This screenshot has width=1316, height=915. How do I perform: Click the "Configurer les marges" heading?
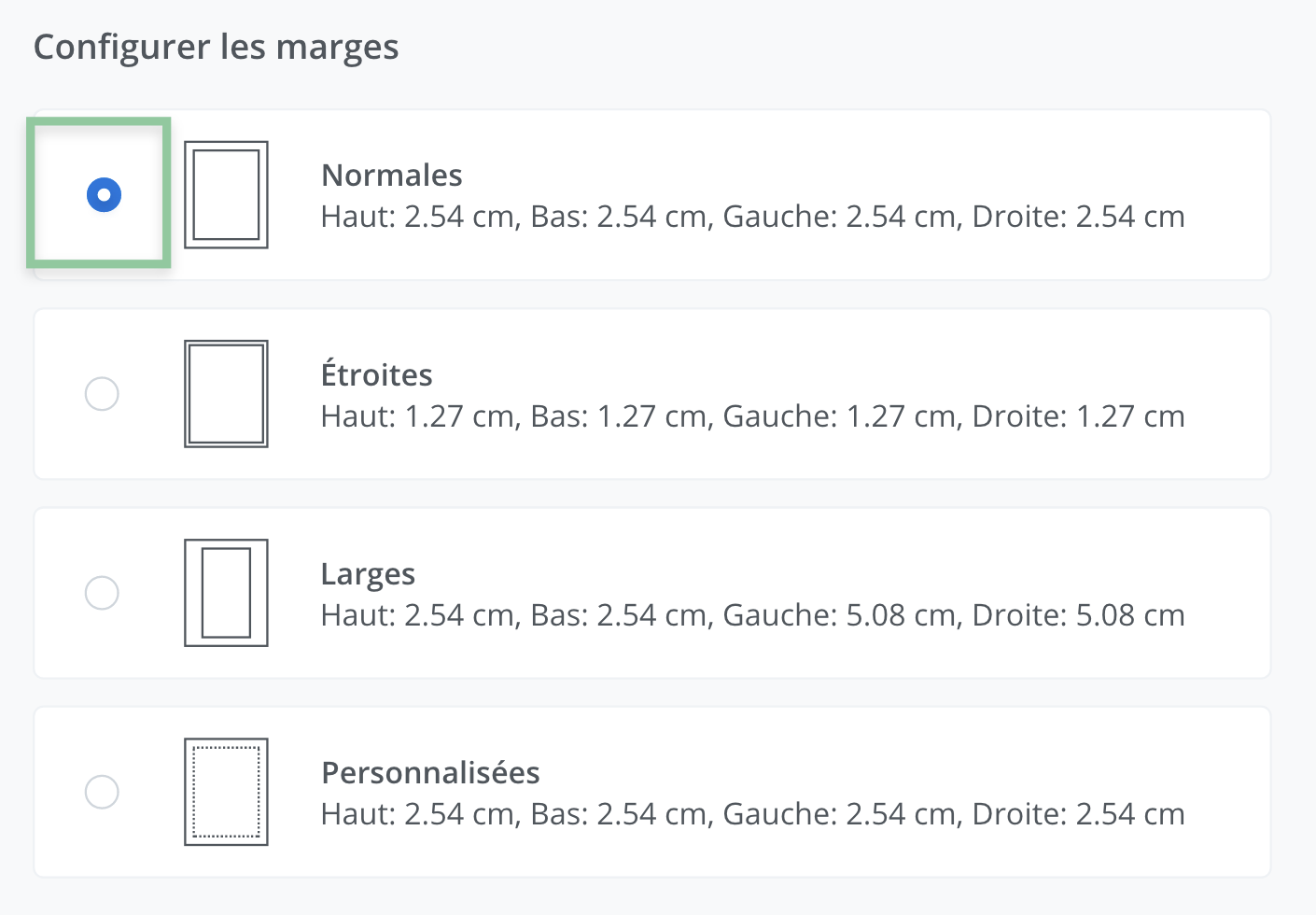(x=216, y=47)
